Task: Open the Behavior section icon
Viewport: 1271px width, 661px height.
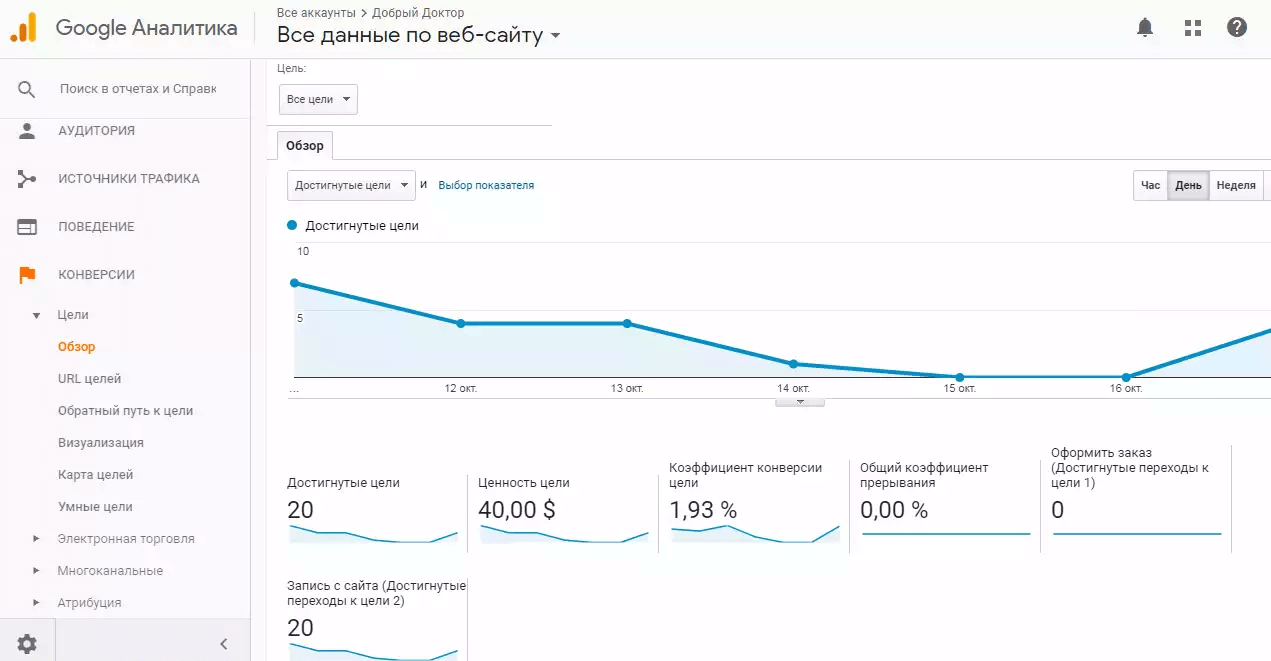Action: pyautogui.click(x=27, y=227)
